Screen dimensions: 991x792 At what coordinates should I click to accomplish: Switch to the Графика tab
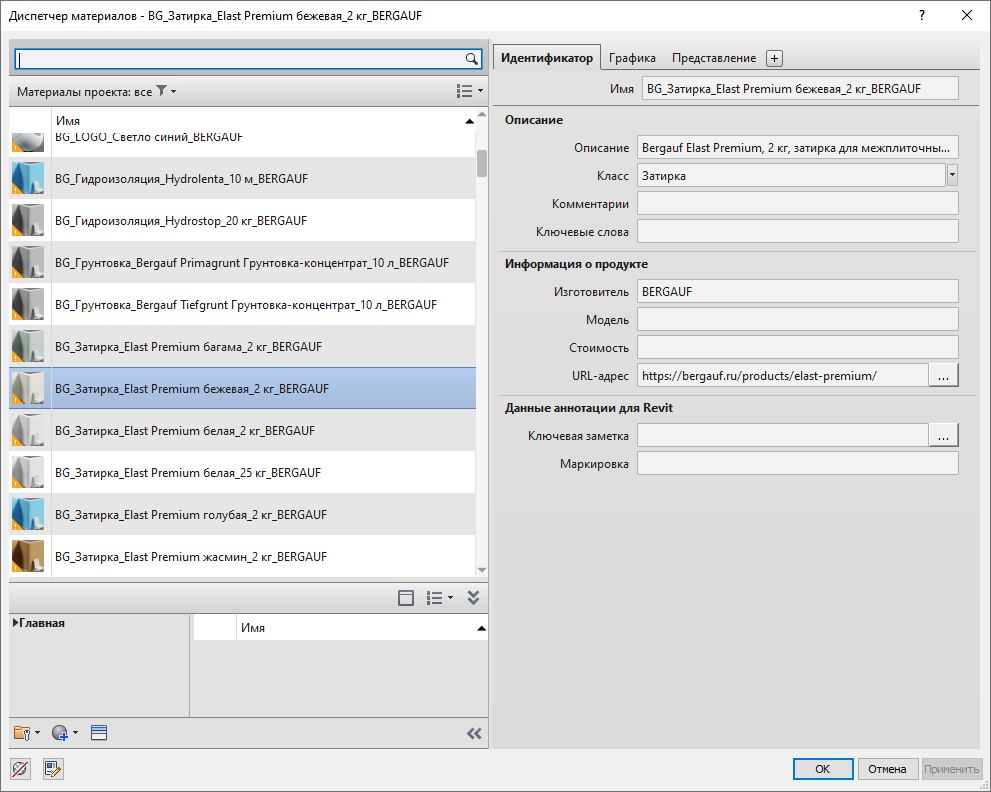(632, 58)
